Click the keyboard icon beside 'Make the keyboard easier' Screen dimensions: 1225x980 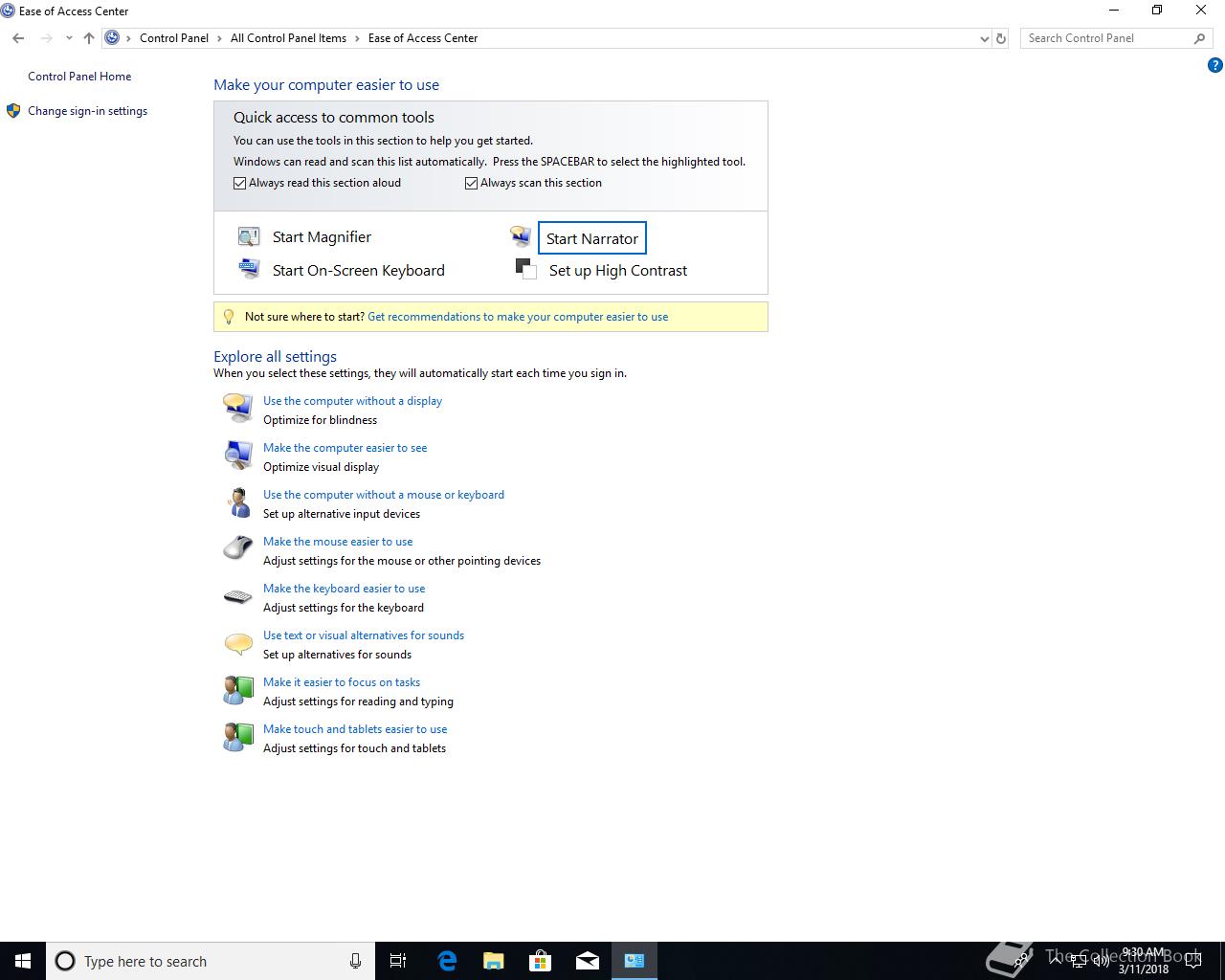tap(237, 597)
